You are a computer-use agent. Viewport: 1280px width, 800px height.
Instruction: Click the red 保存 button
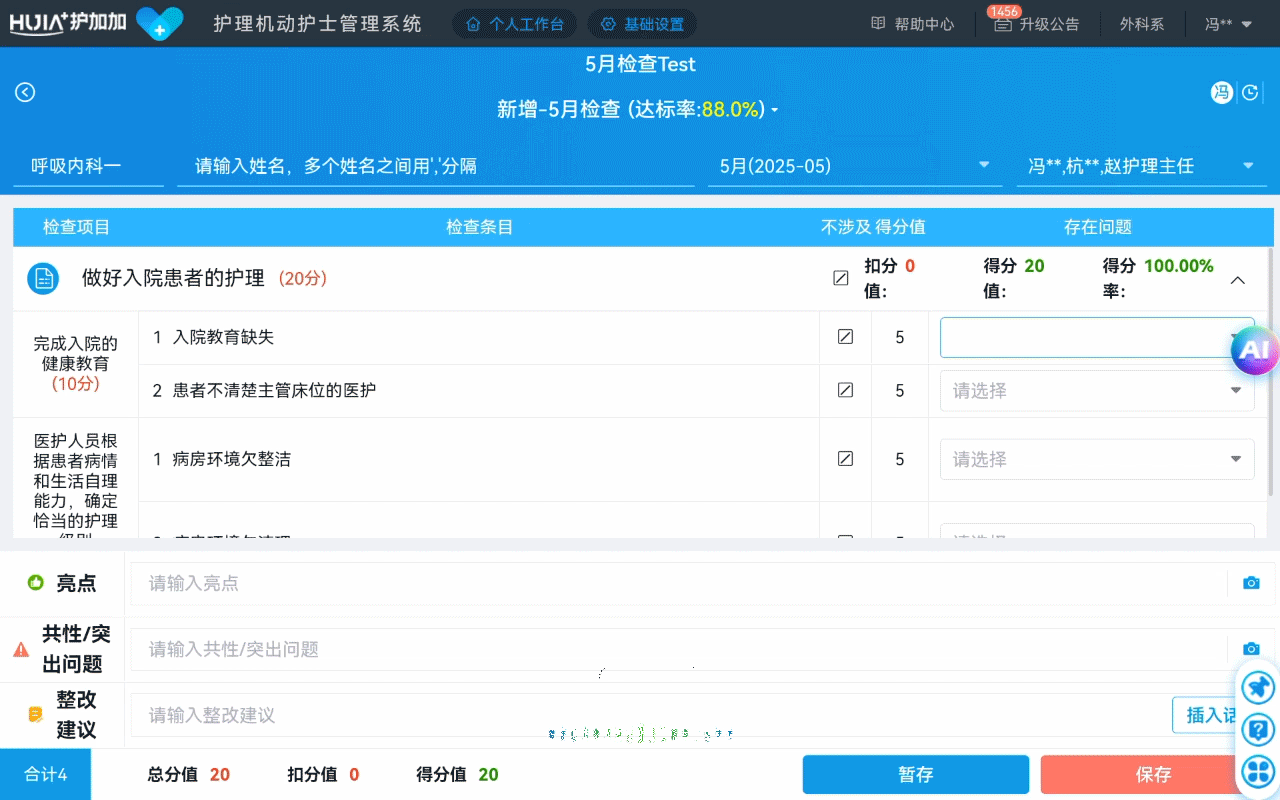click(1152, 774)
